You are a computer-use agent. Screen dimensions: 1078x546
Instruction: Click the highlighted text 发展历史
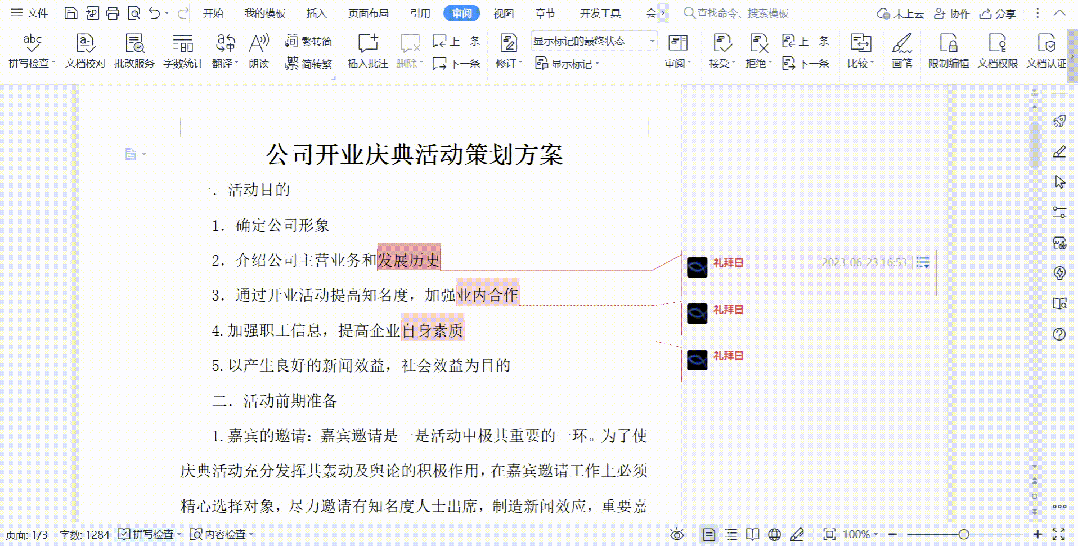click(x=409, y=260)
